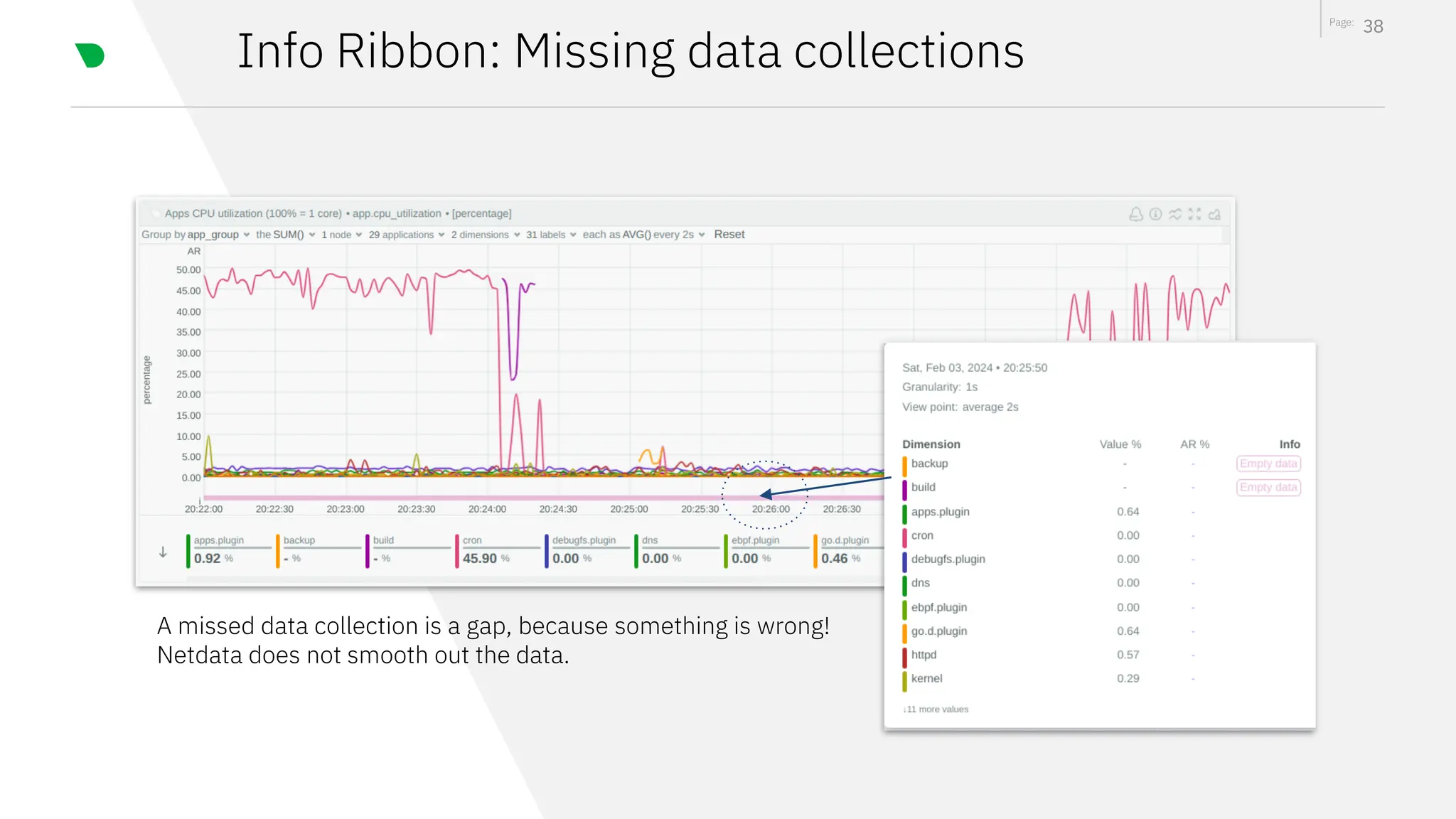Click Empty data badge for build
This screenshot has width=1456, height=819.
[1268, 487]
